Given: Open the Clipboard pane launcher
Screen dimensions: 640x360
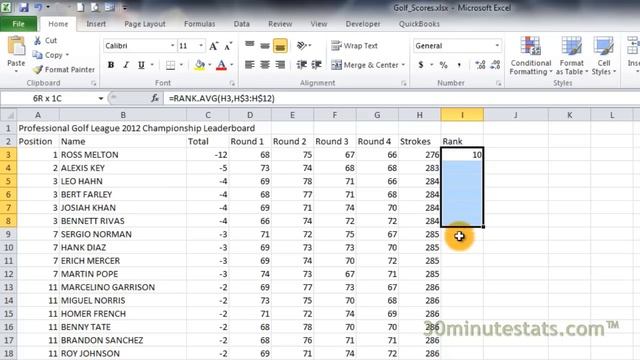Looking at the screenshot, I should pos(93,83).
